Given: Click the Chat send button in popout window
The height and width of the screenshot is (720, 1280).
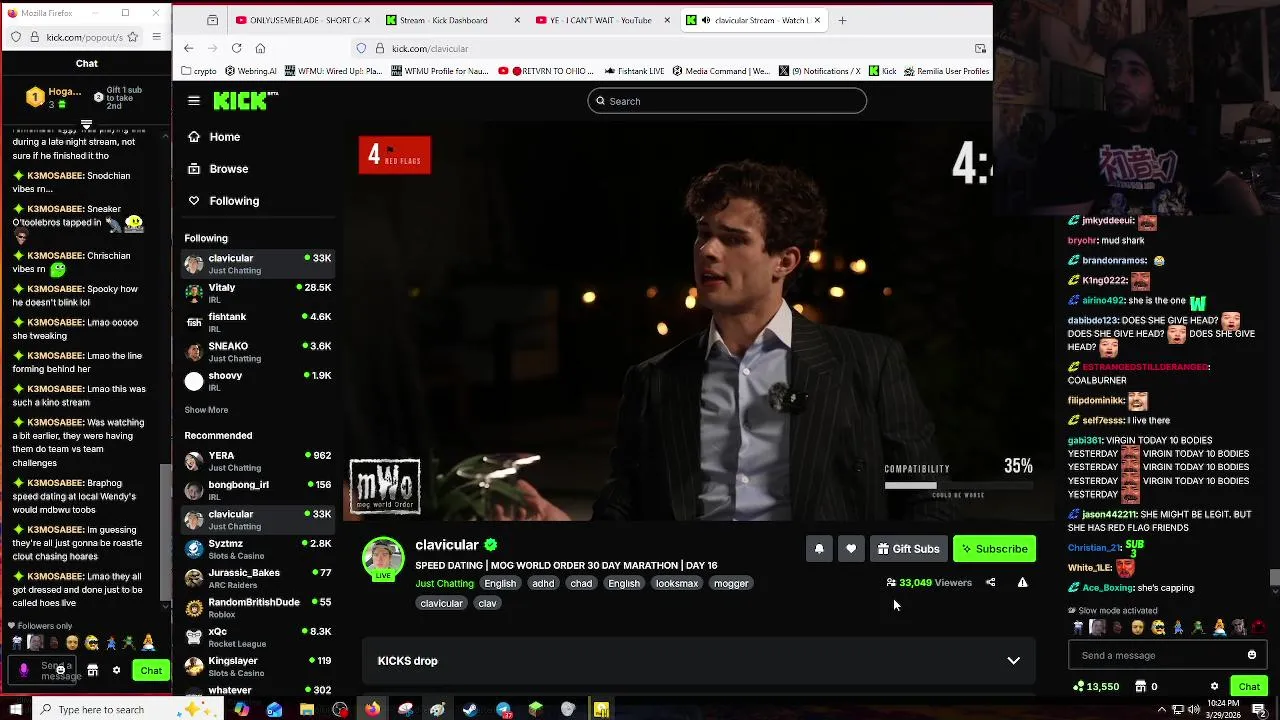Looking at the screenshot, I should coord(151,670).
